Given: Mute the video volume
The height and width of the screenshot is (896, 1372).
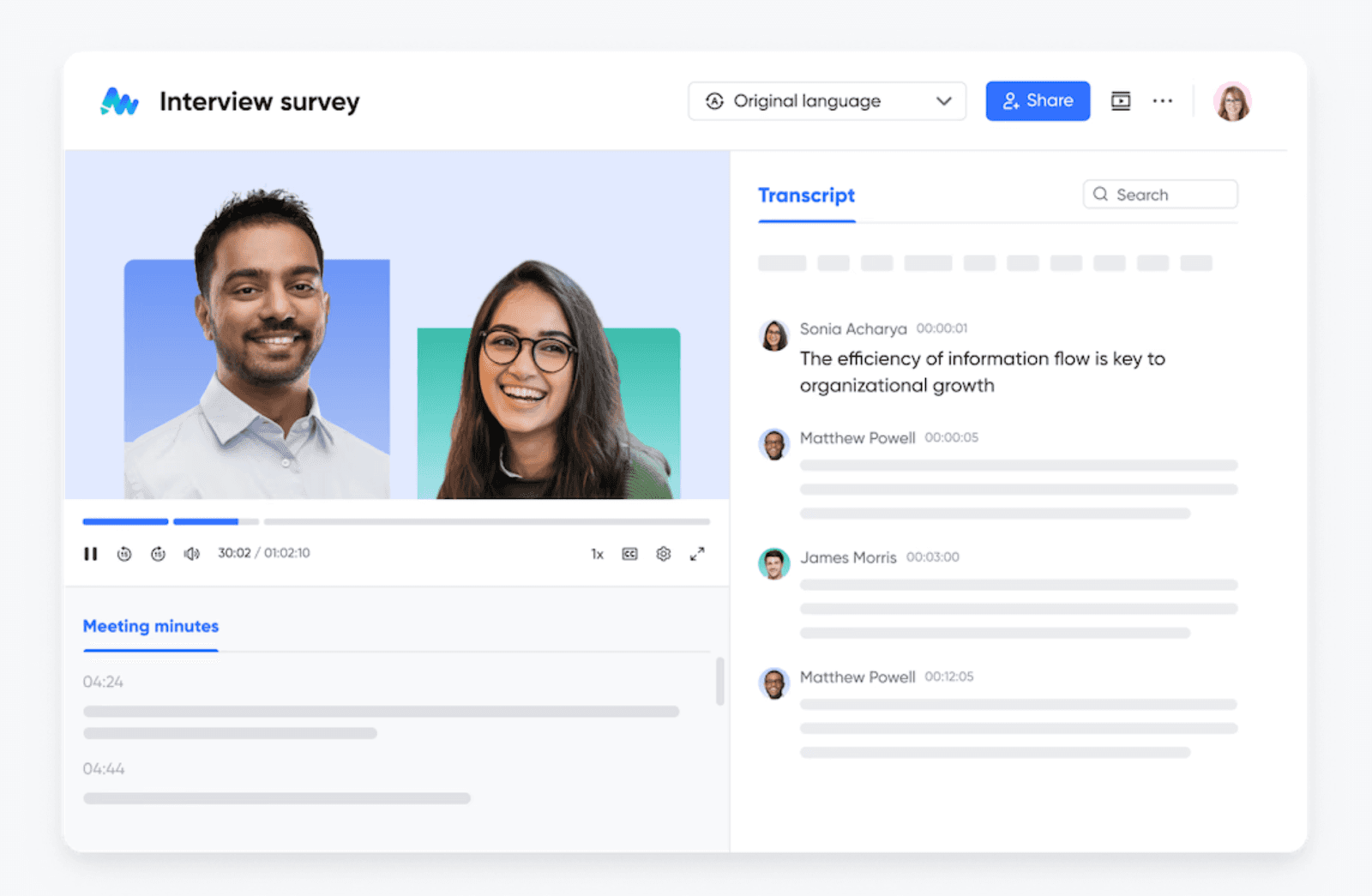Looking at the screenshot, I should click(x=191, y=554).
